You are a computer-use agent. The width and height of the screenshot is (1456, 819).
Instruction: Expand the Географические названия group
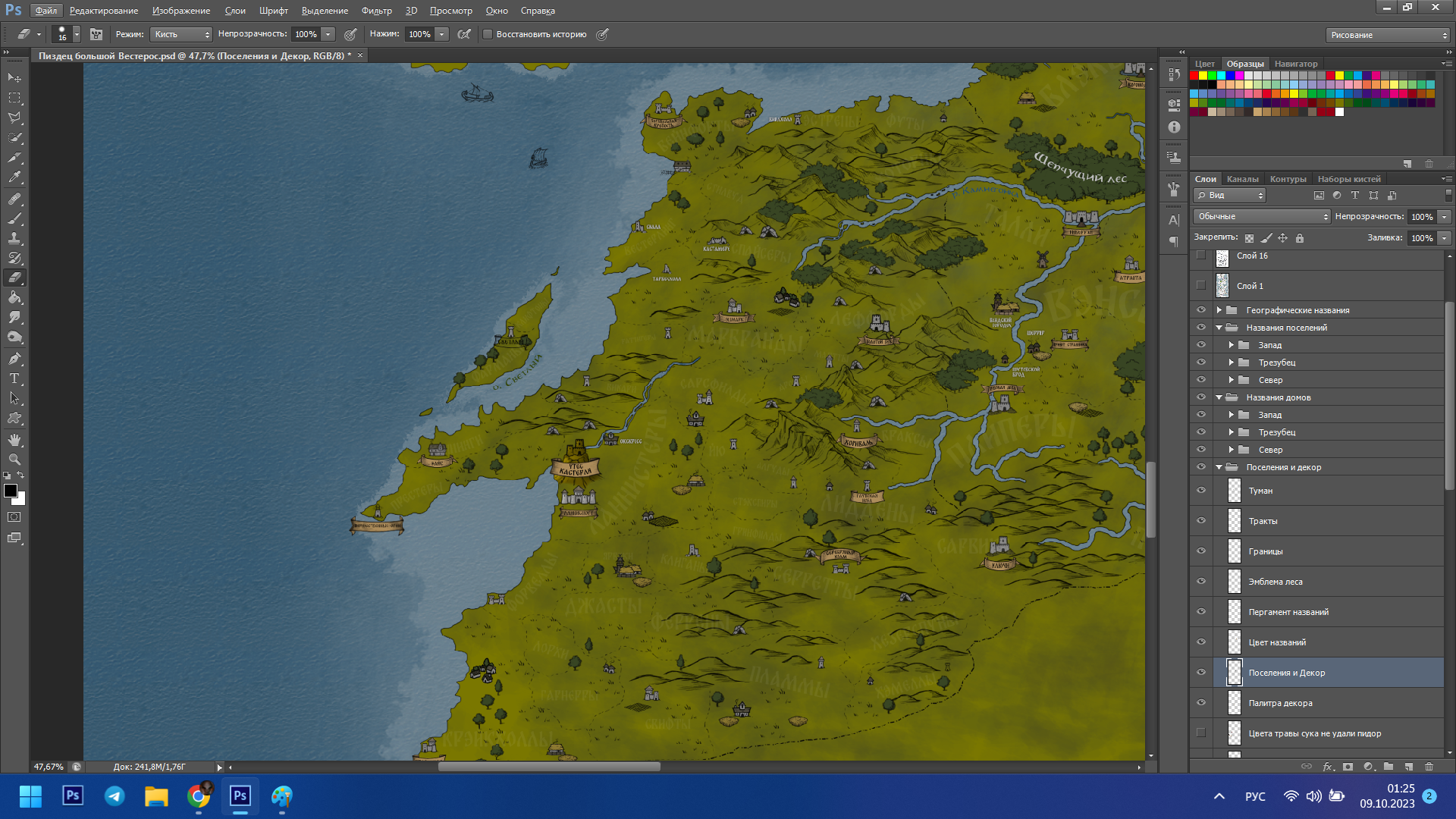click(1219, 310)
